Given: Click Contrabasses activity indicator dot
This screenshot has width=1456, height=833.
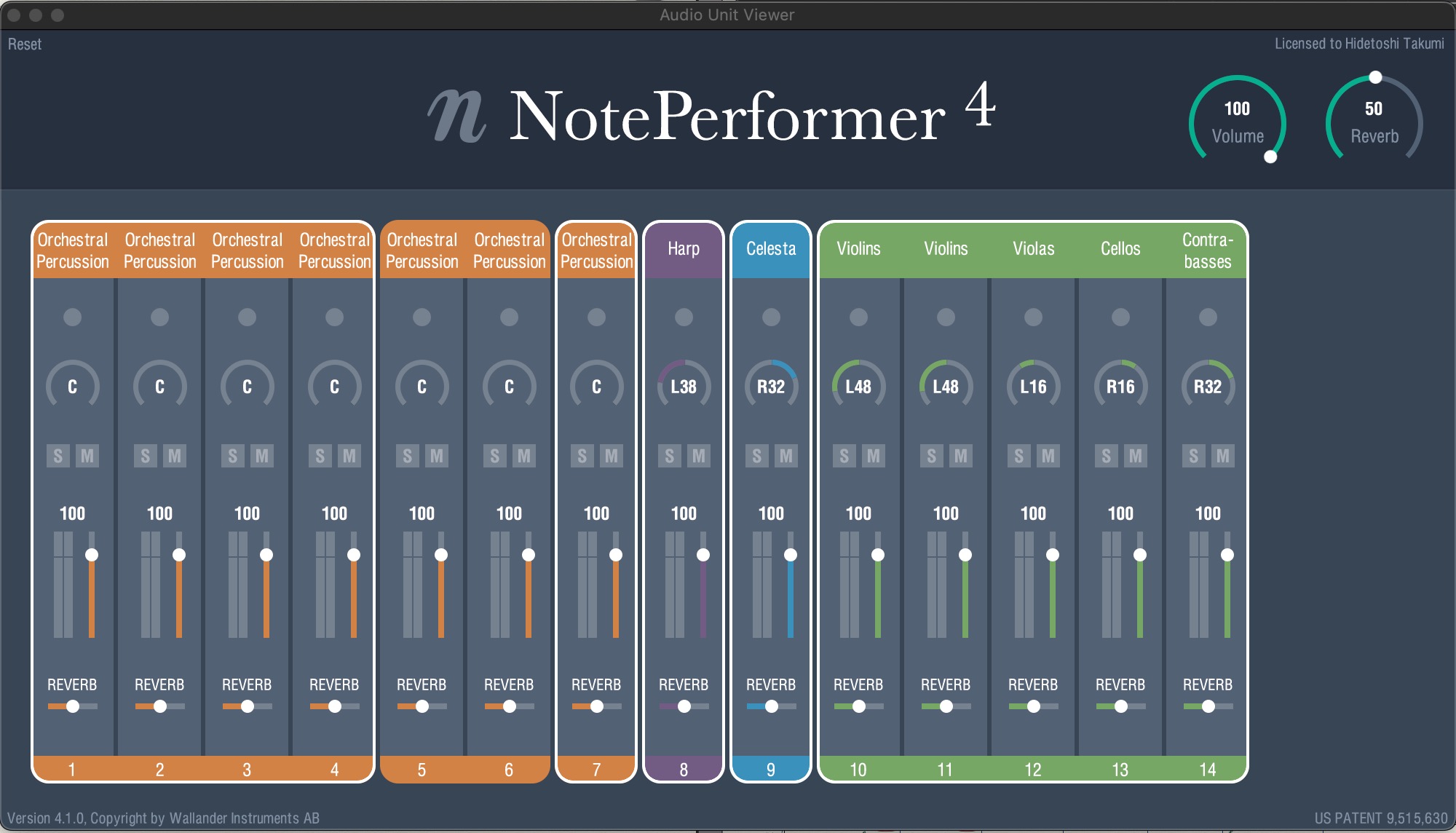Looking at the screenshot, I should point(1208,317).
